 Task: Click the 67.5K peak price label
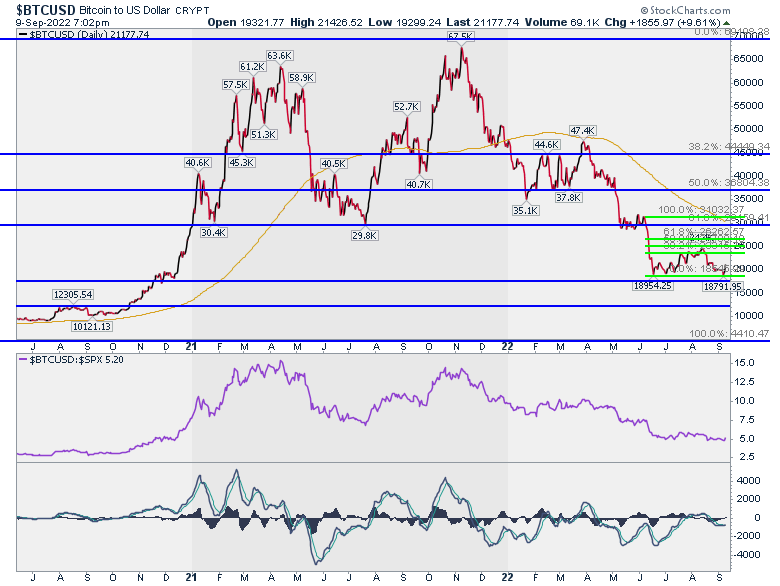(461, 36)
